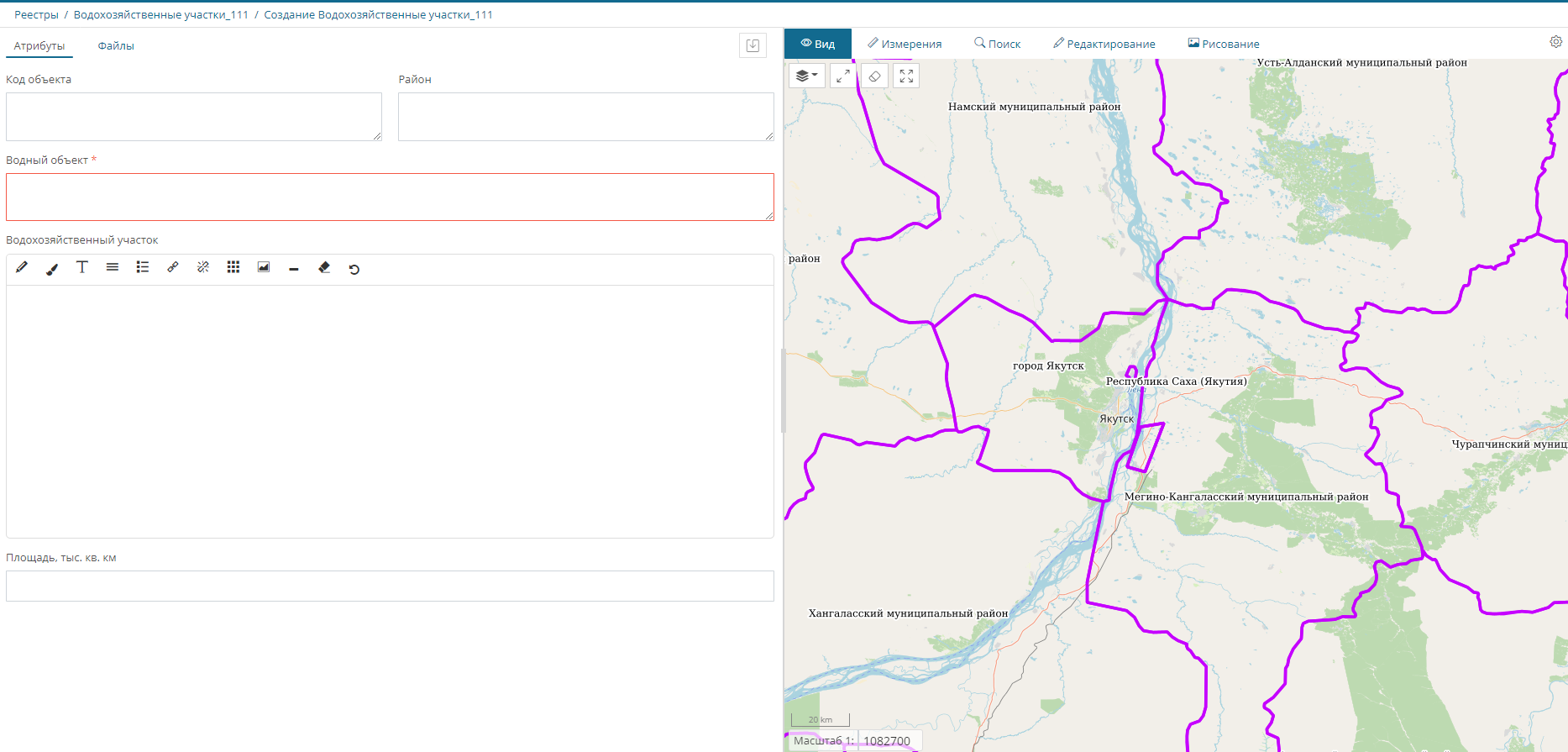This screenshot has width=1568, height=752.
Task: Clear the map with the eraser button
Action: coord(874,76)
